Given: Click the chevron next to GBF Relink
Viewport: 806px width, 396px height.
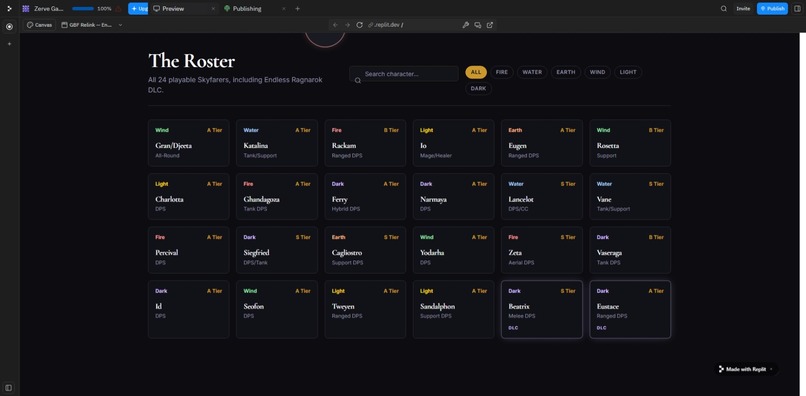Looking at the screenshot, I should (x=120, y=25).
